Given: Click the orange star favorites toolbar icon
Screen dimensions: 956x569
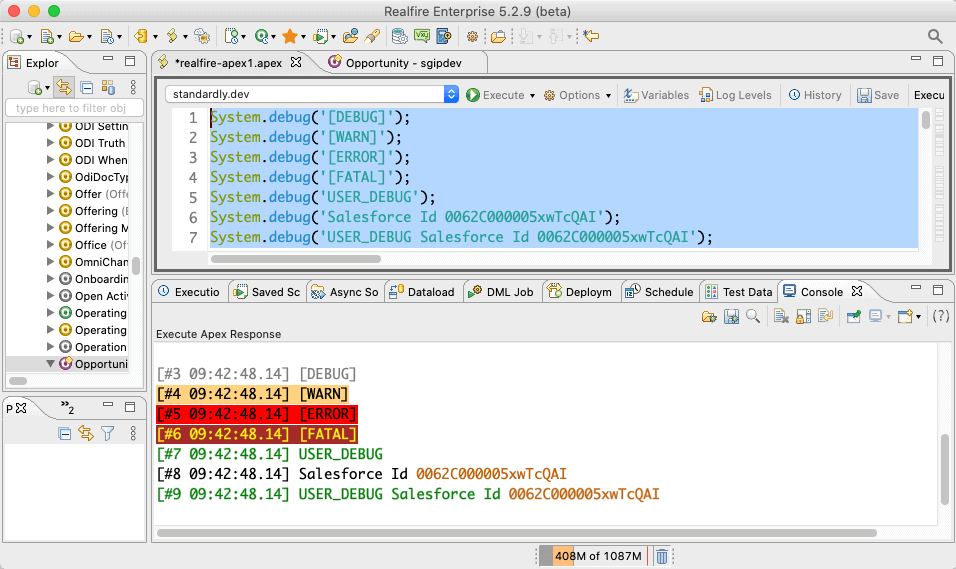Looking at the screenshot, I should [x=290, y=37].
